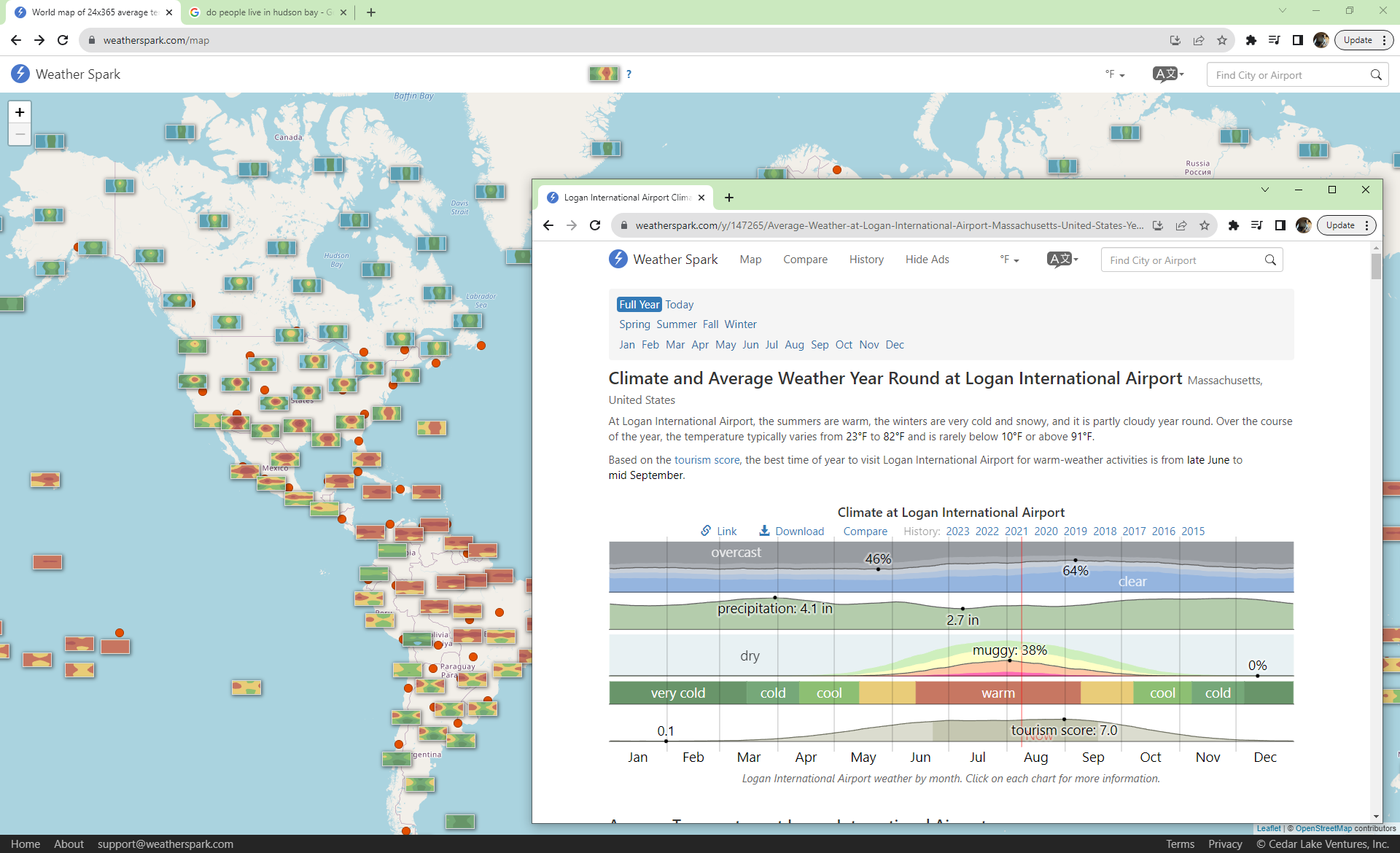Select the Full Year button
Screen dimensions: 1400x853
click(x=639, y=305)
